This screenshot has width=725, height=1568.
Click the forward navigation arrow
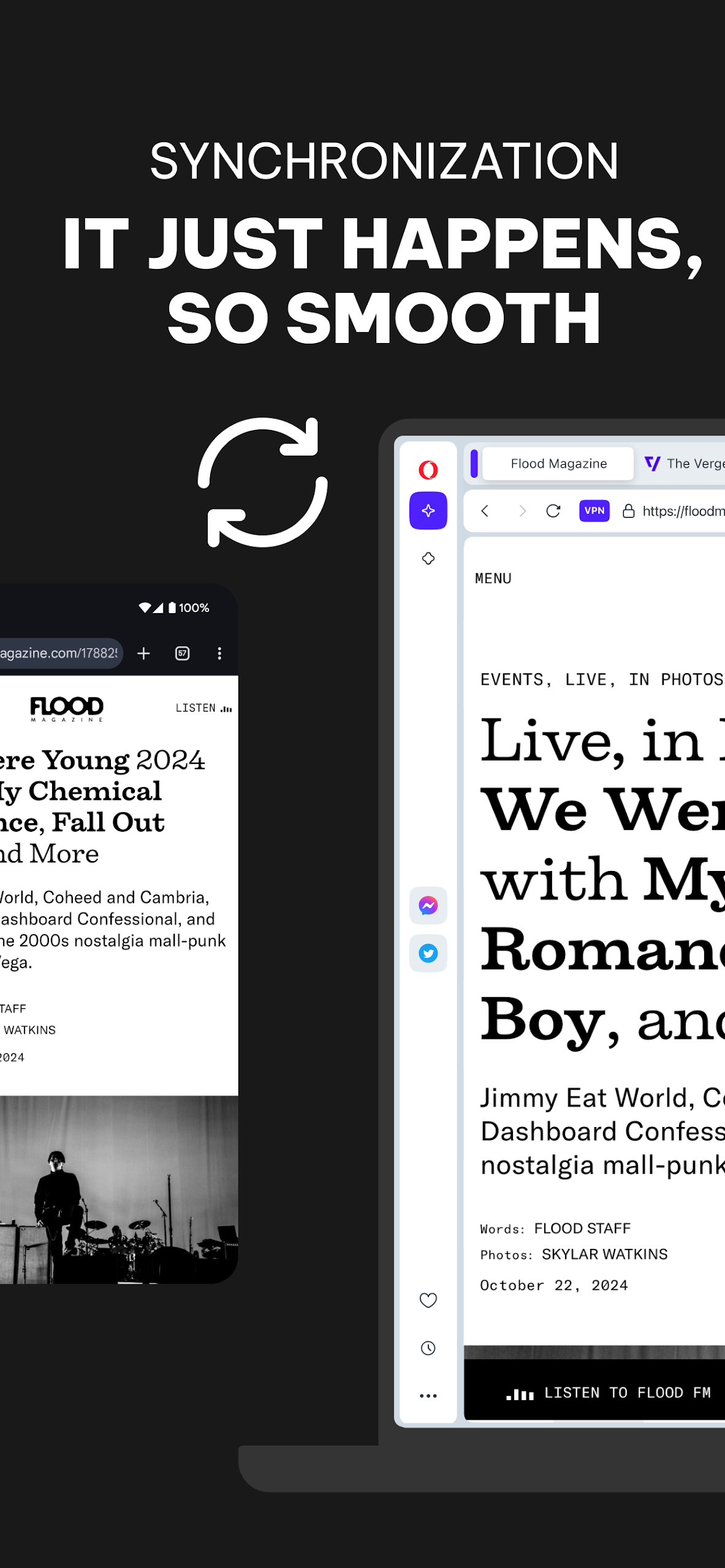(x=522, y=511)
